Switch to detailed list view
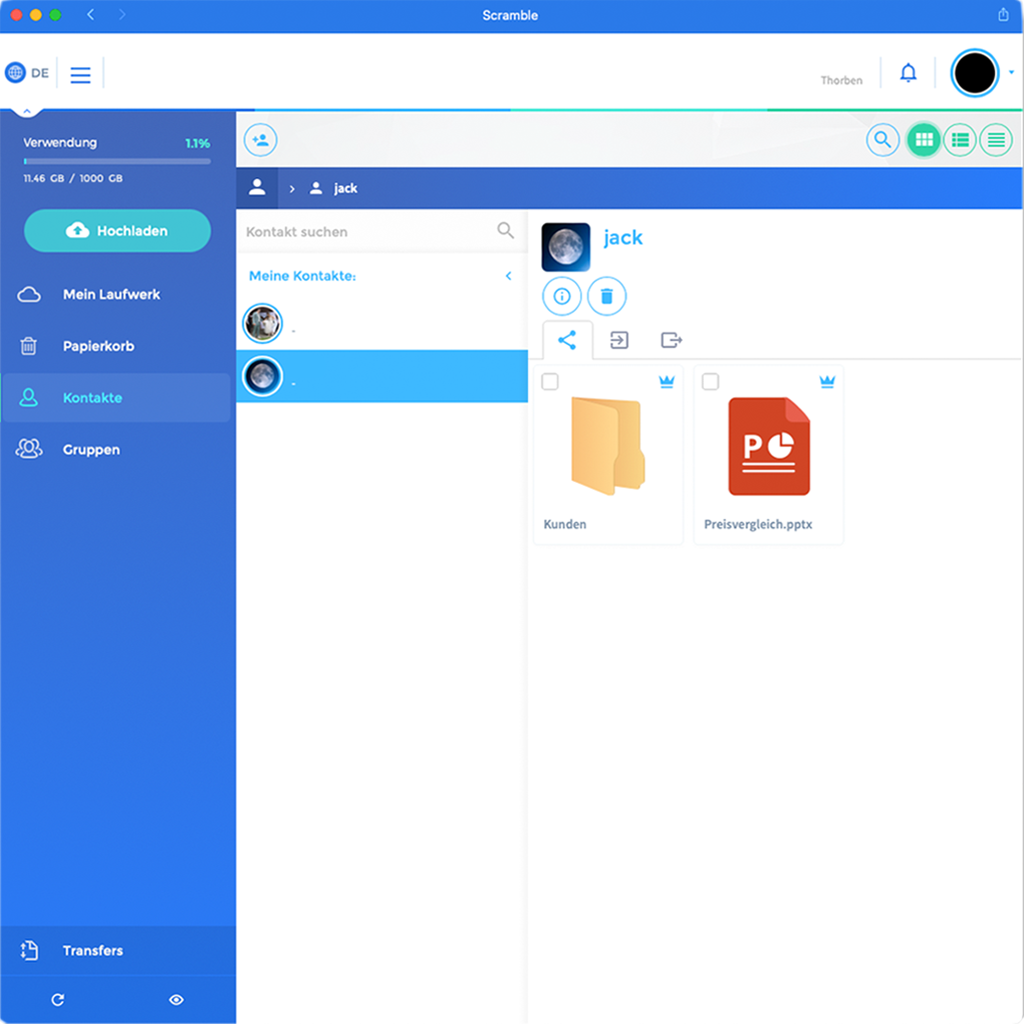This screenshot has height=1024, width=1024. click(x=960, y=140)
